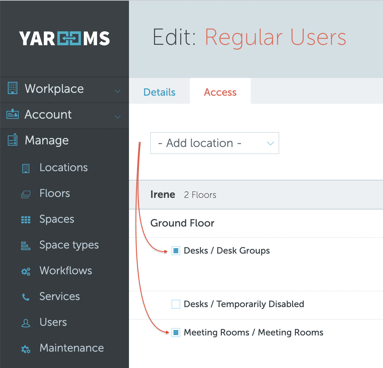Click the Meeting Rooms / Meeting Rooms label
Screen dimensions: 383x368
click(x=253, y=332)
